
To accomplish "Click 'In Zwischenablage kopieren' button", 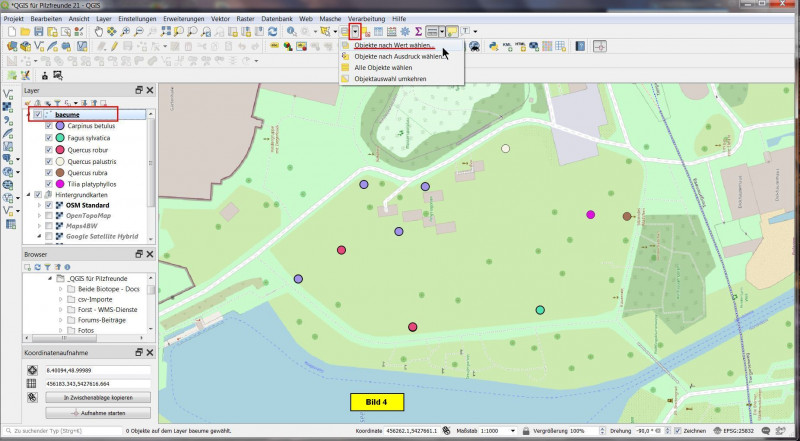I will [98, 397].
